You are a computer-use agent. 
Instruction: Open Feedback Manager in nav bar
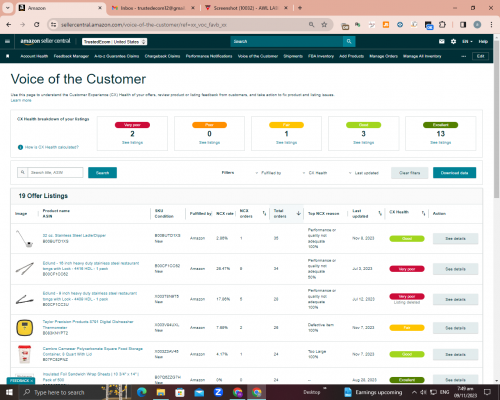coord(71,56)
